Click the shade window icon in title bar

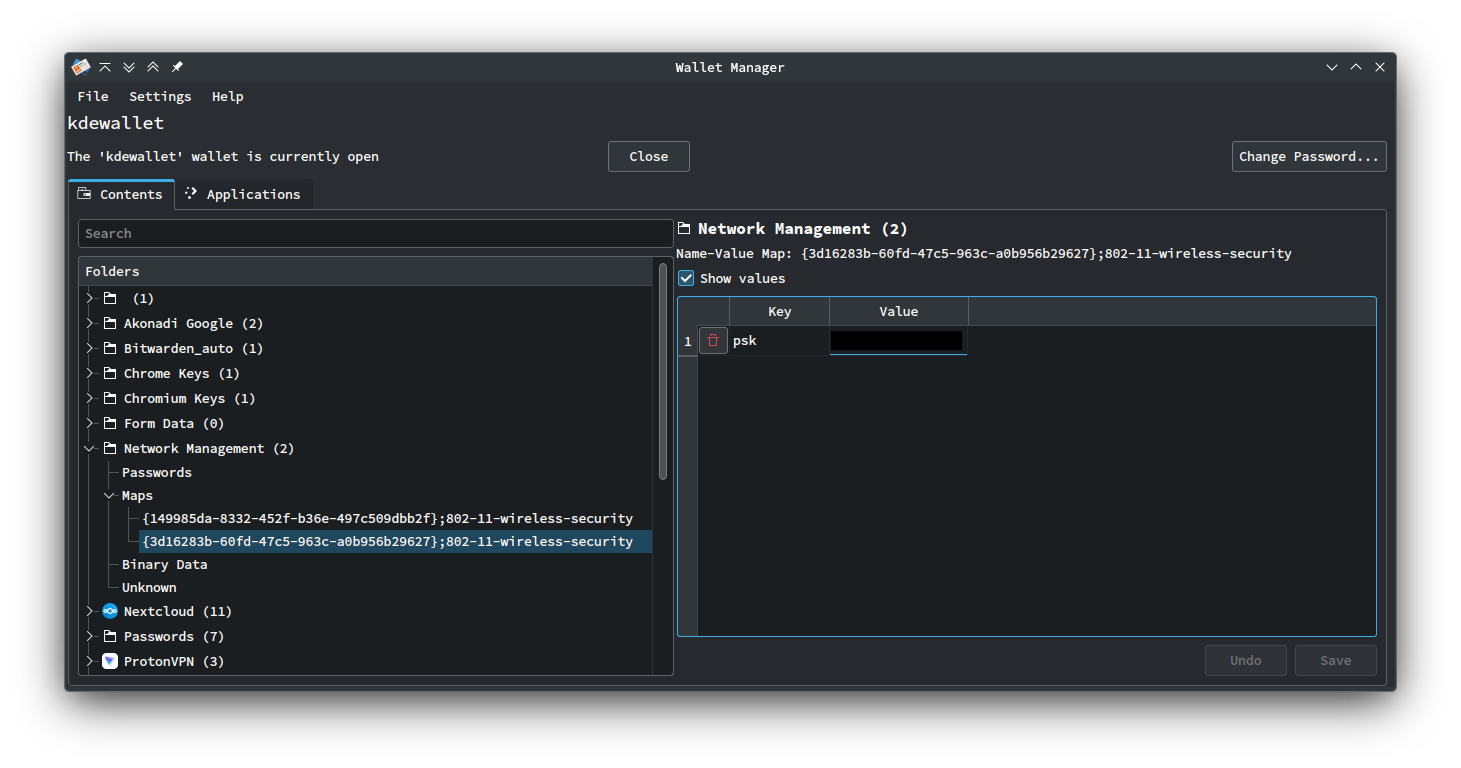tap(105, 67)
